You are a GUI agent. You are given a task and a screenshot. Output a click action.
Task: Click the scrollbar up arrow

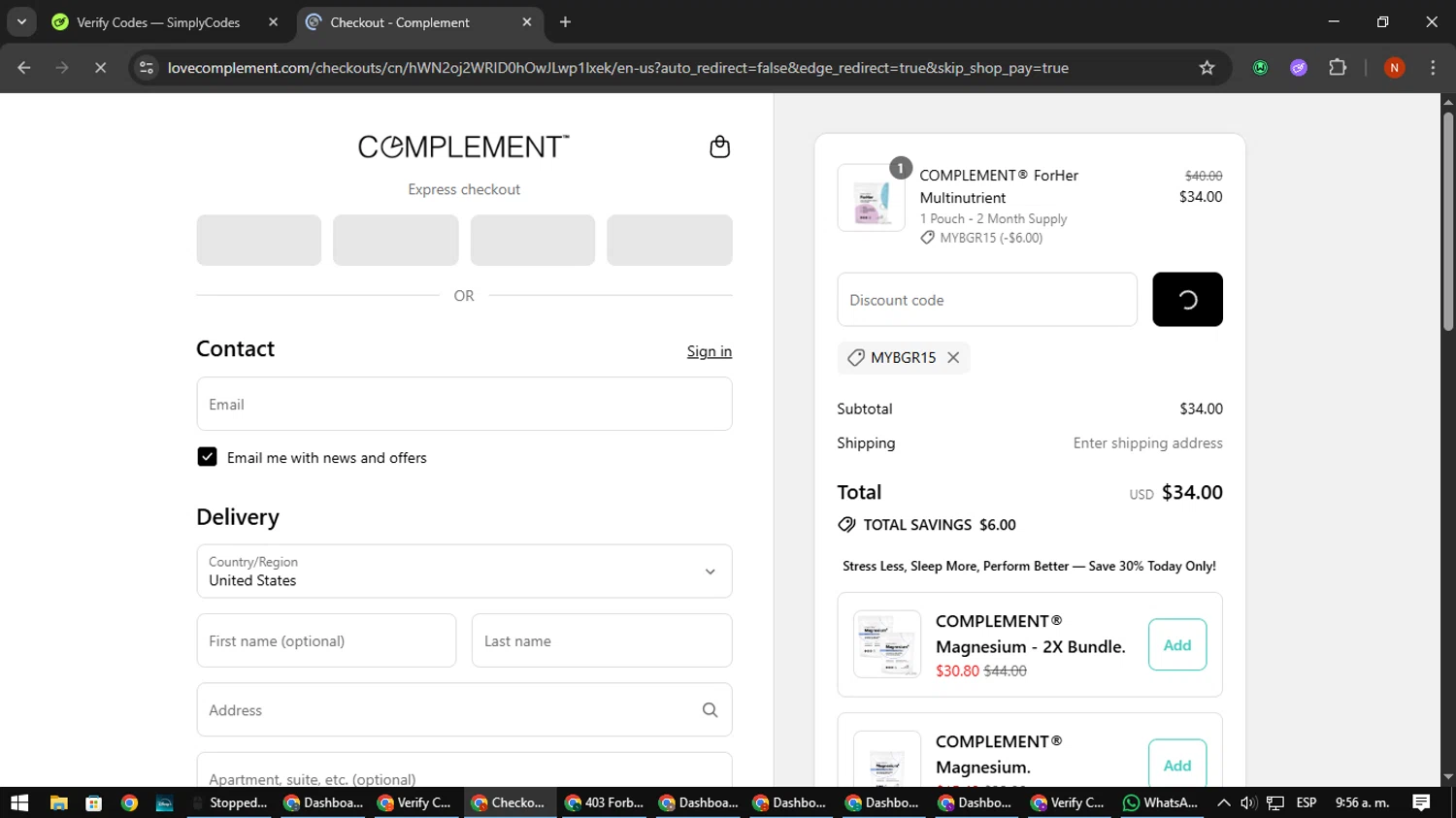1448,101
